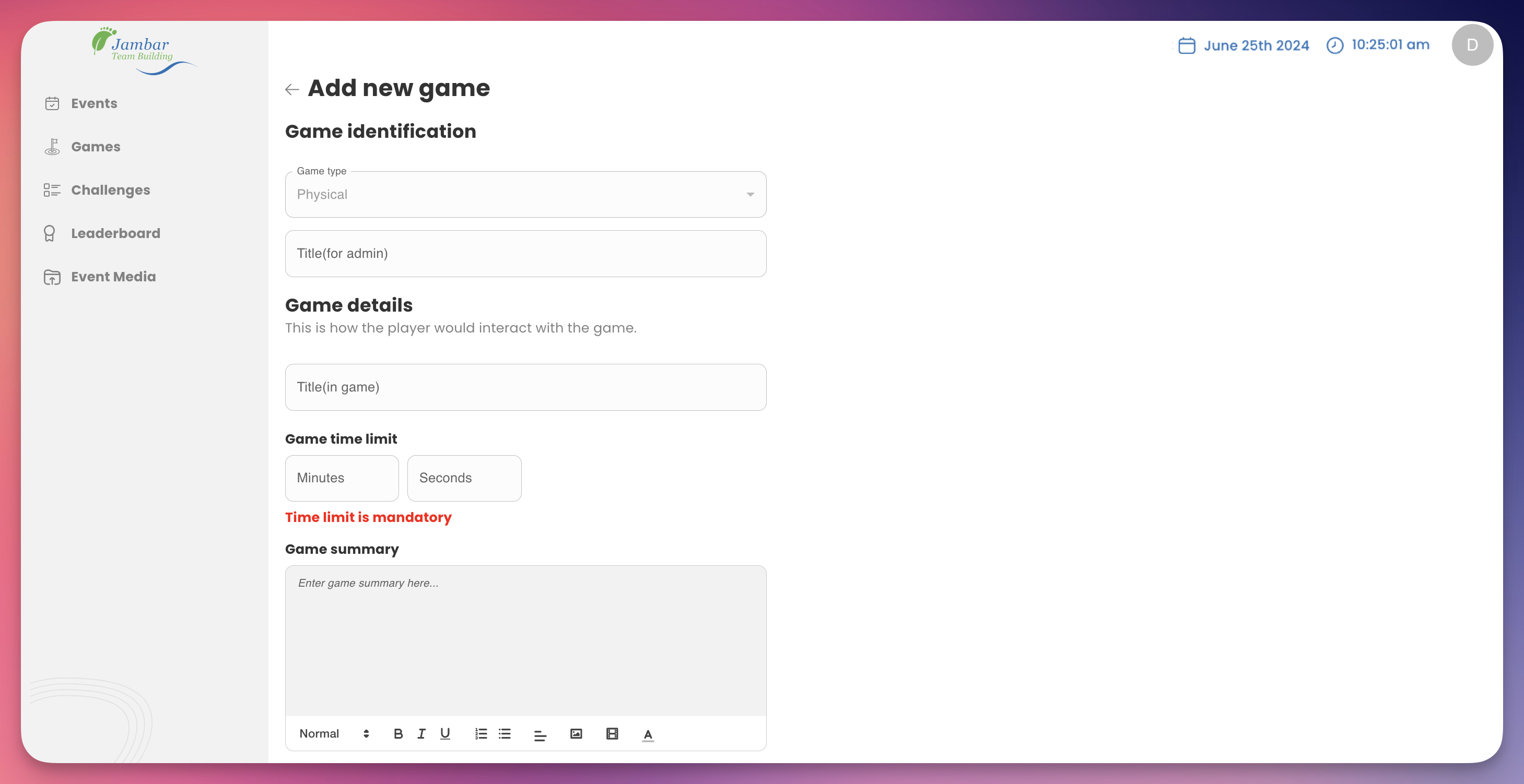Open Events in the sidebar

click(94, 103)
